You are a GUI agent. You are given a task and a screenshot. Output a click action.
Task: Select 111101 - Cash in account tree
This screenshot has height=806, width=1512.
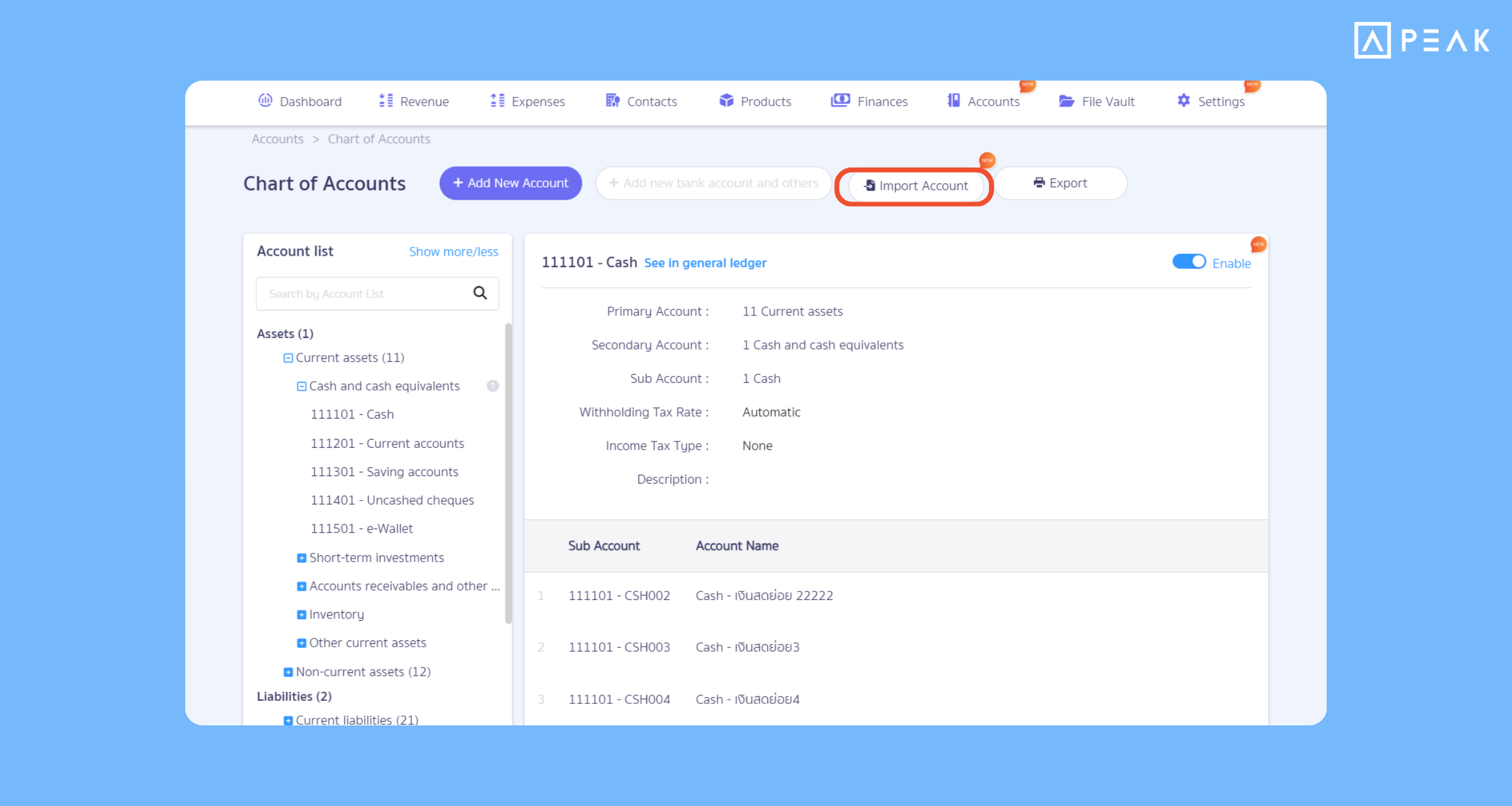click(352, 414)
